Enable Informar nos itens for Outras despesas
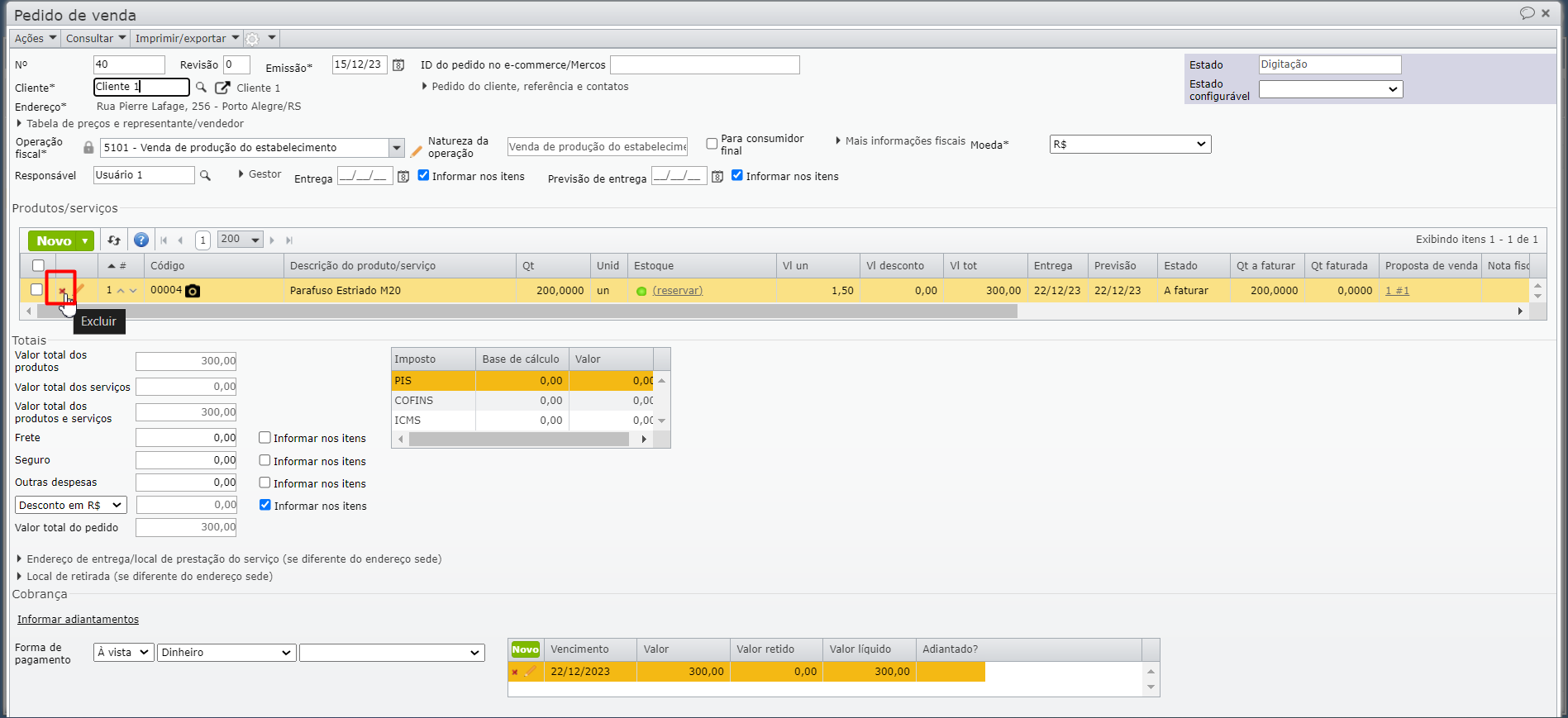The image size is (1568, 718). (265, 483)
